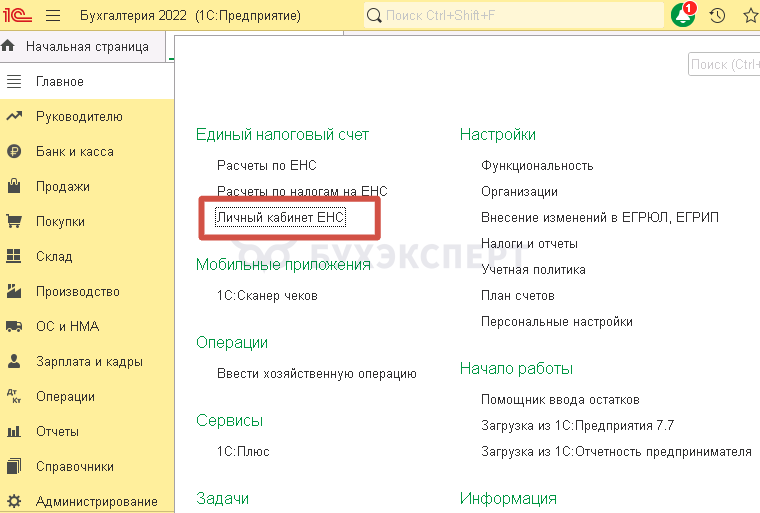Viewport: 760px width, 513px height.
Task: Click the Производство factory icon
Action: click(x=14, y=291)
